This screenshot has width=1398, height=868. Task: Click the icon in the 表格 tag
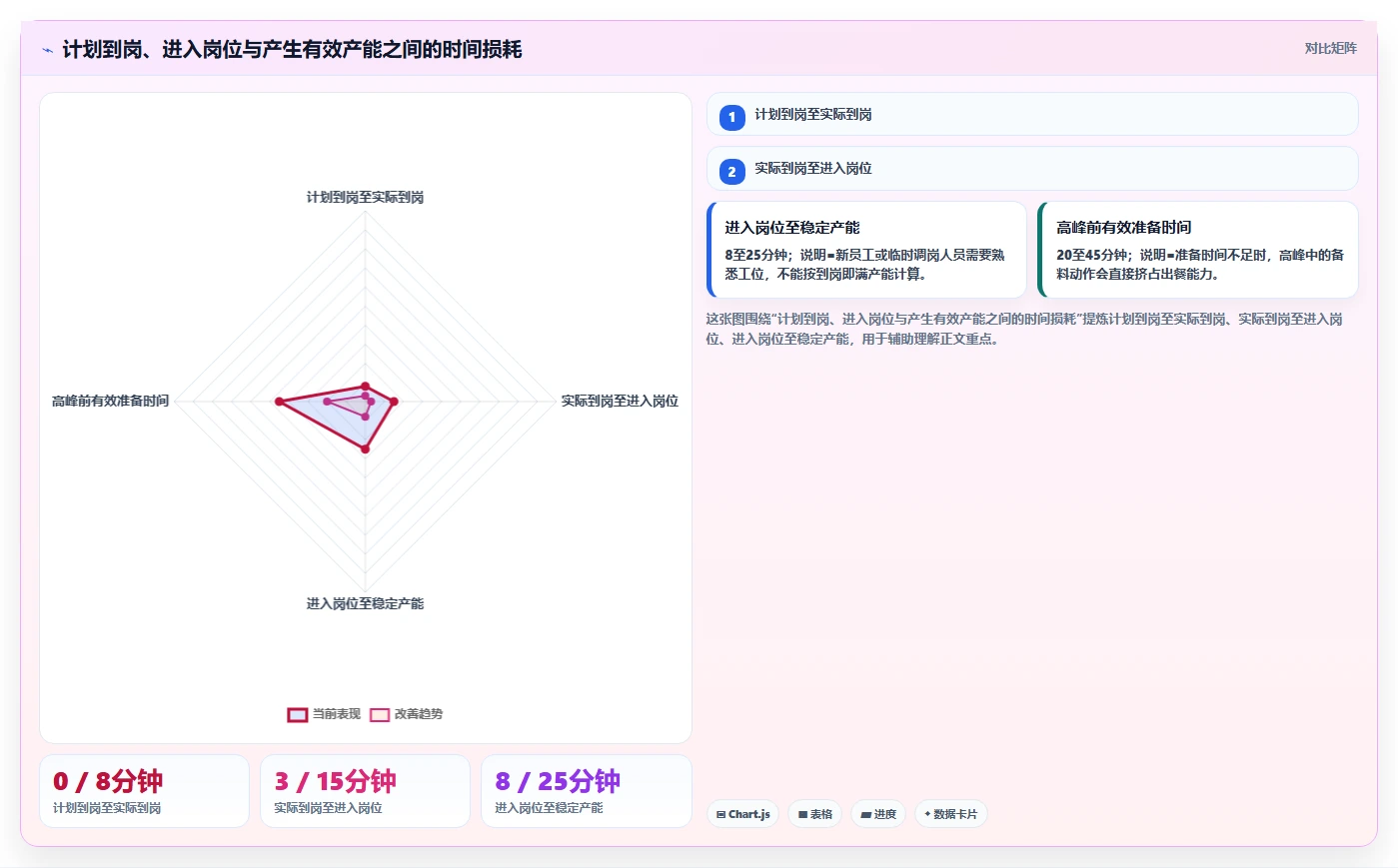(802, 815)
